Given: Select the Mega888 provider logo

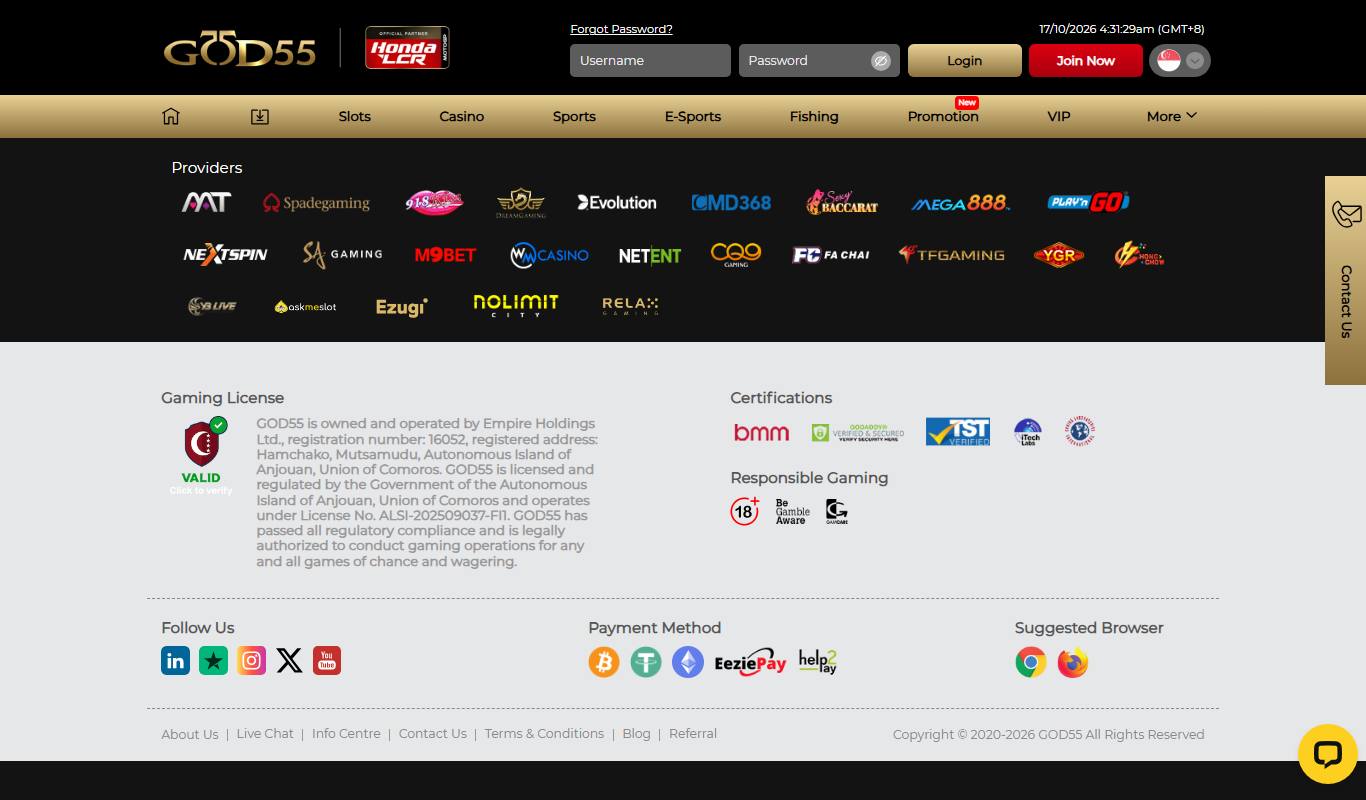Looking at the screenshot, I should (x=960, y=203).
